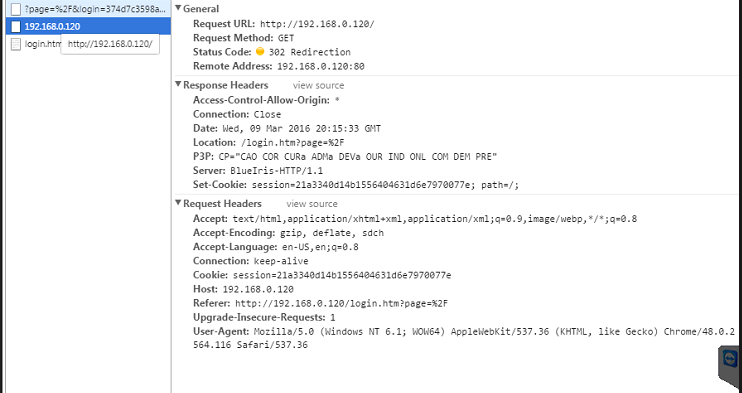Viewport: 742px width, 393px height.
Task: Click the 192.168.0.120 request file icon
Action: (x=16, y=26)
